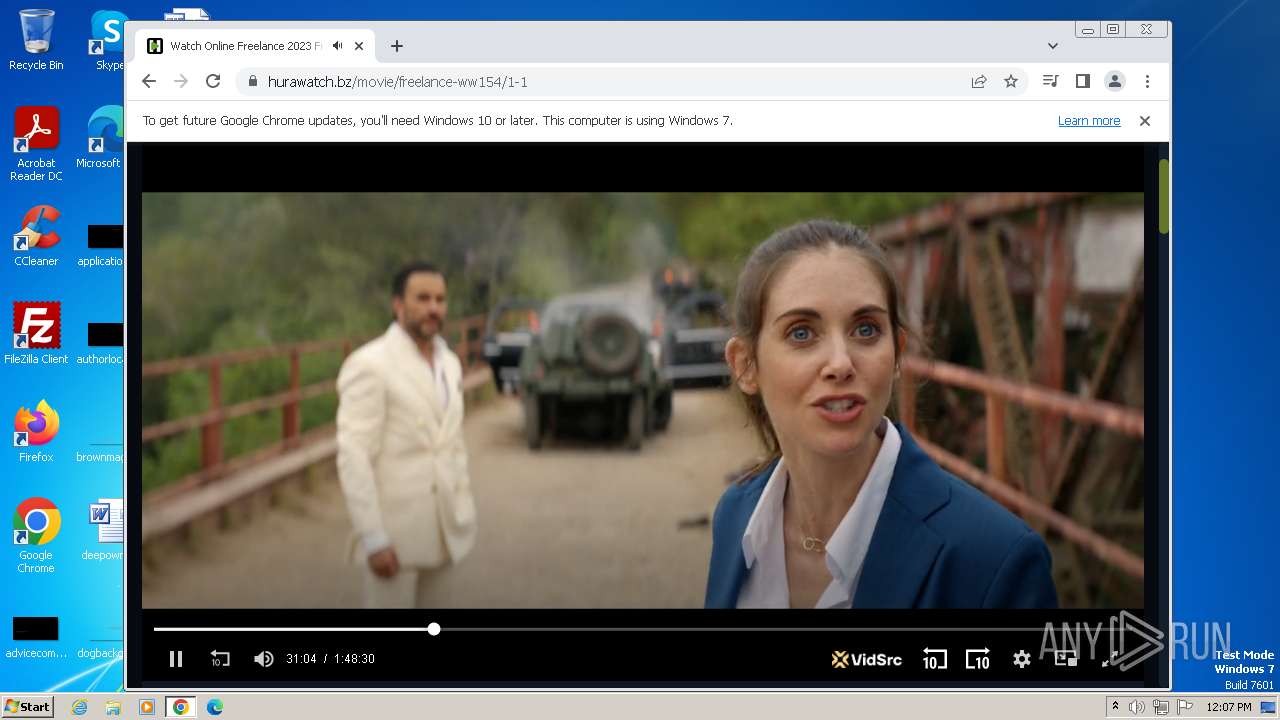Open a new browser tab
This screenshot has width=1280, height=720.
click(x=397, y=46)
